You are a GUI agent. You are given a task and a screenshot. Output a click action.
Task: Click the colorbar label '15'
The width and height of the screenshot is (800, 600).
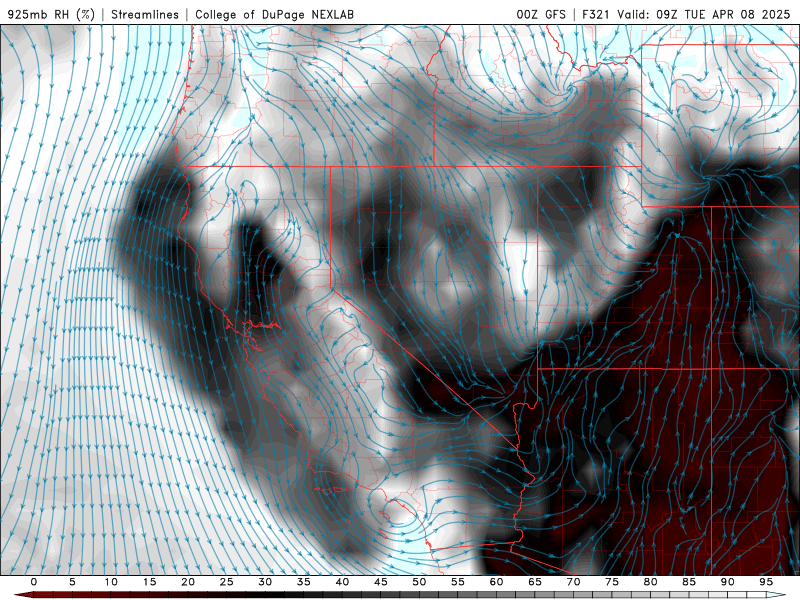[x=149, y=582]
